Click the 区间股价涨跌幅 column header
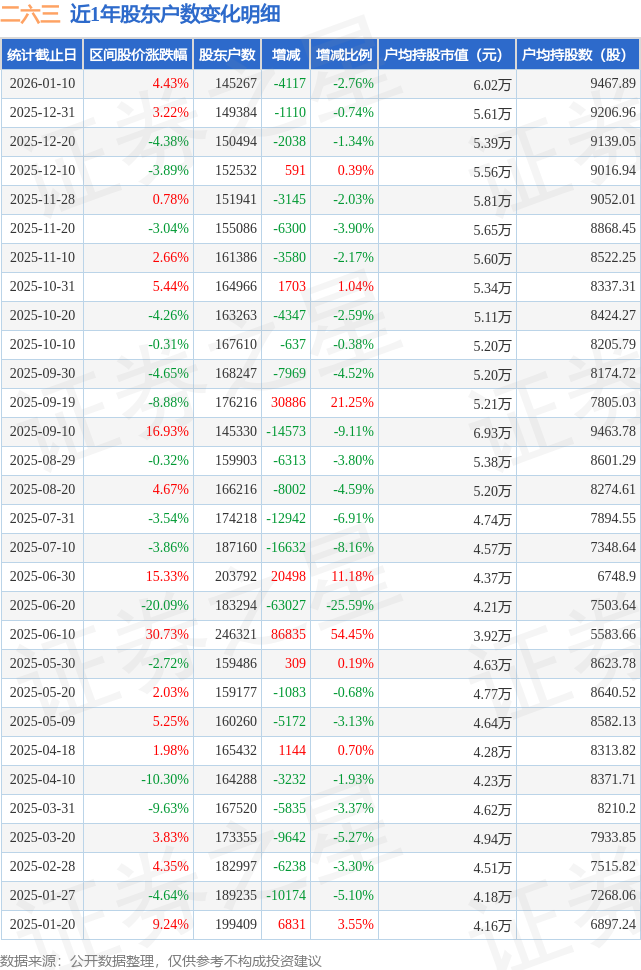Screen dimensions: 641x970 [138, 55]
